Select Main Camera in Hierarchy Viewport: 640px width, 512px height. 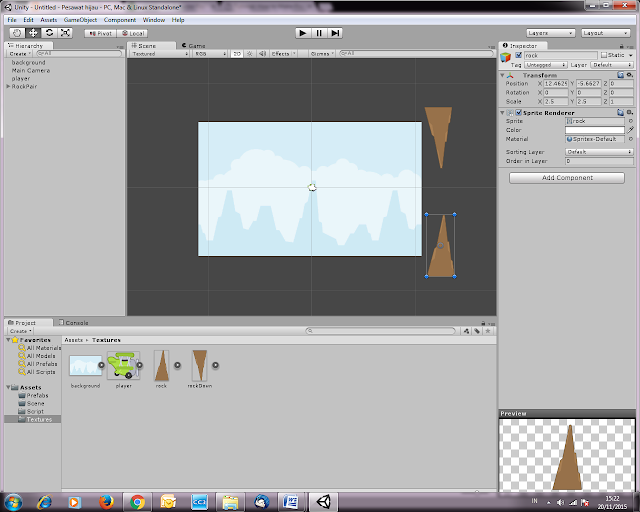click(x=31, y=71)
